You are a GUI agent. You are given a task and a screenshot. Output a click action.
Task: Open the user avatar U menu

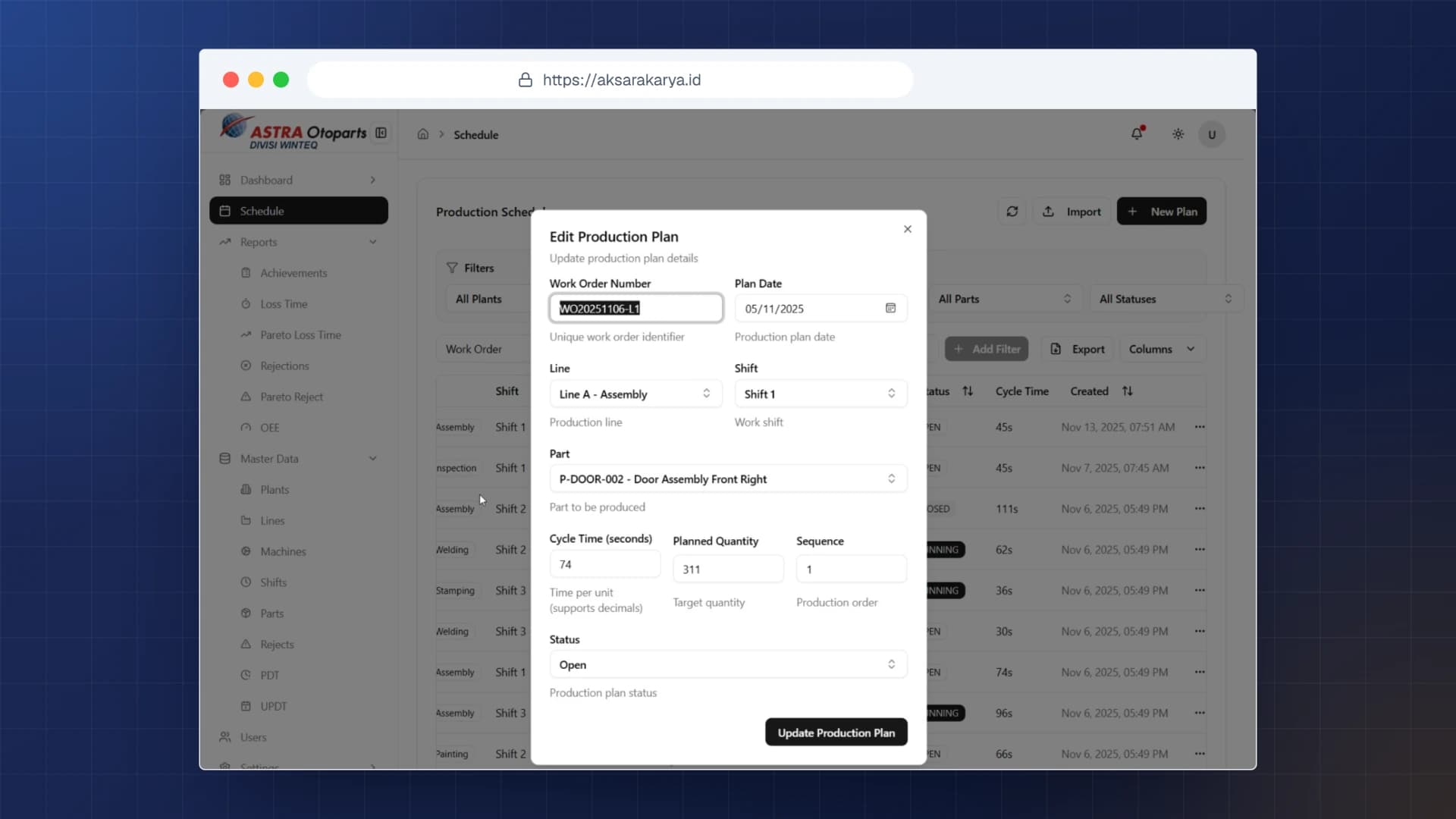point(1212,134)
